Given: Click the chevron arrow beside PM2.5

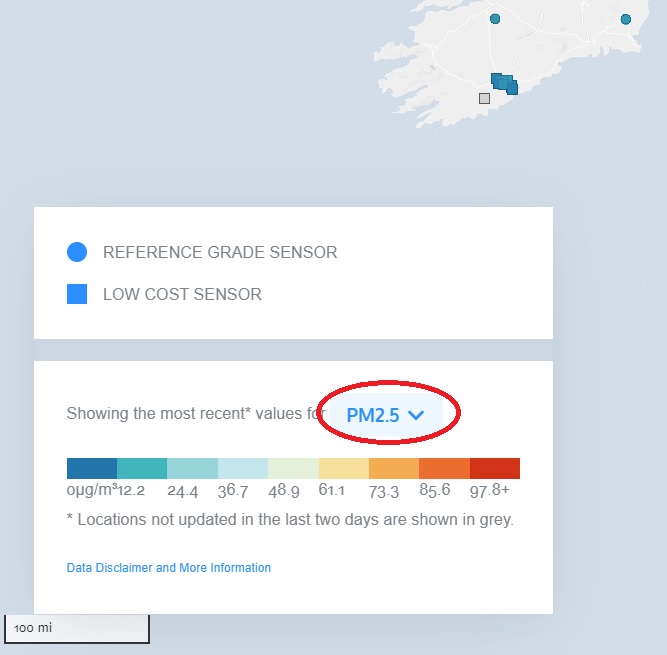Looking at the screenshot, I should click(416, 415).
